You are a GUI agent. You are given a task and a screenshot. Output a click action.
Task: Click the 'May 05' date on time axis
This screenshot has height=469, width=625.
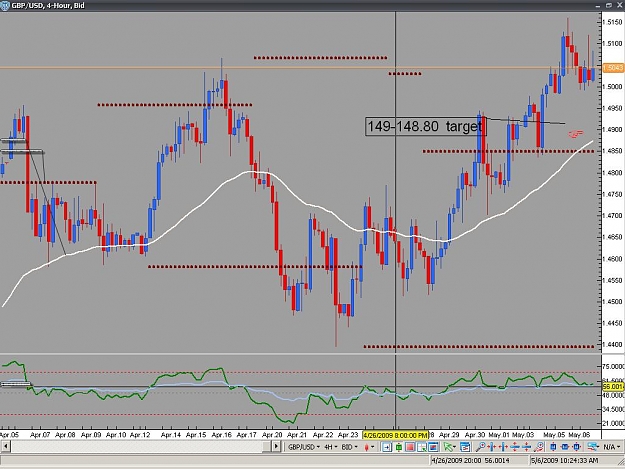click(x=554, y=435)
